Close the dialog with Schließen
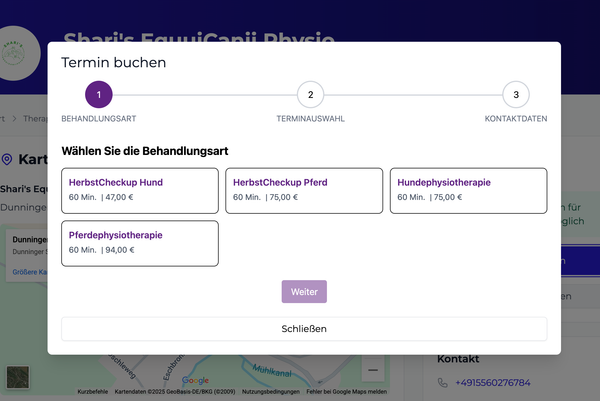 (304, 328)
